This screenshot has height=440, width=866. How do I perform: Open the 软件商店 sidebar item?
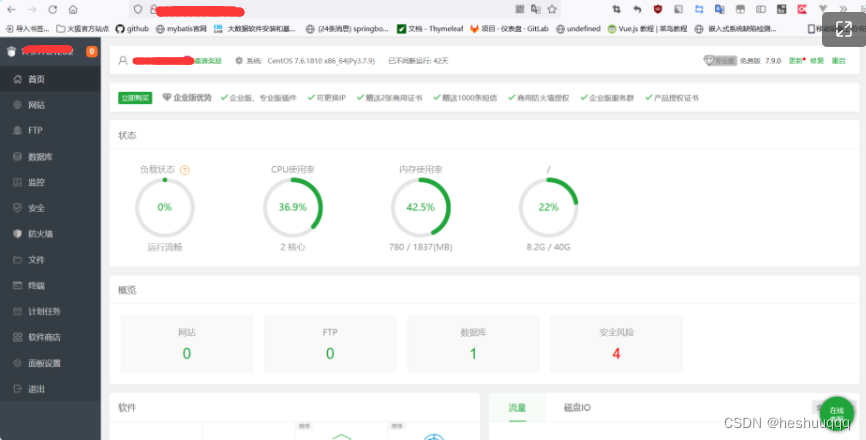50,337
